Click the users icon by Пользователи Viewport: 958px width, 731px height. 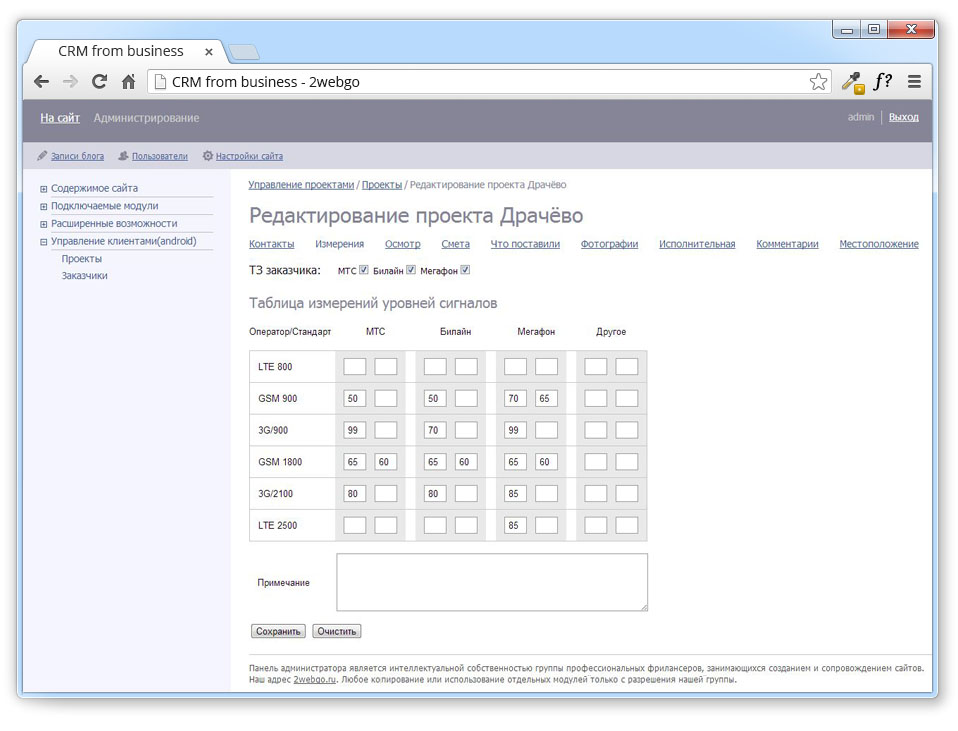click(x=123, y=156)
